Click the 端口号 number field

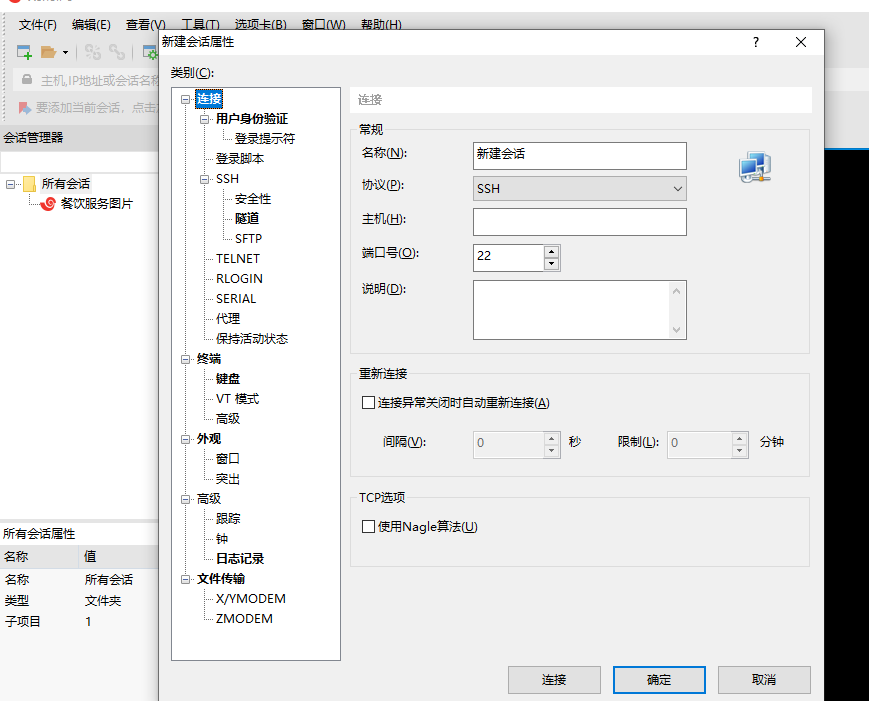pos(508,258)
